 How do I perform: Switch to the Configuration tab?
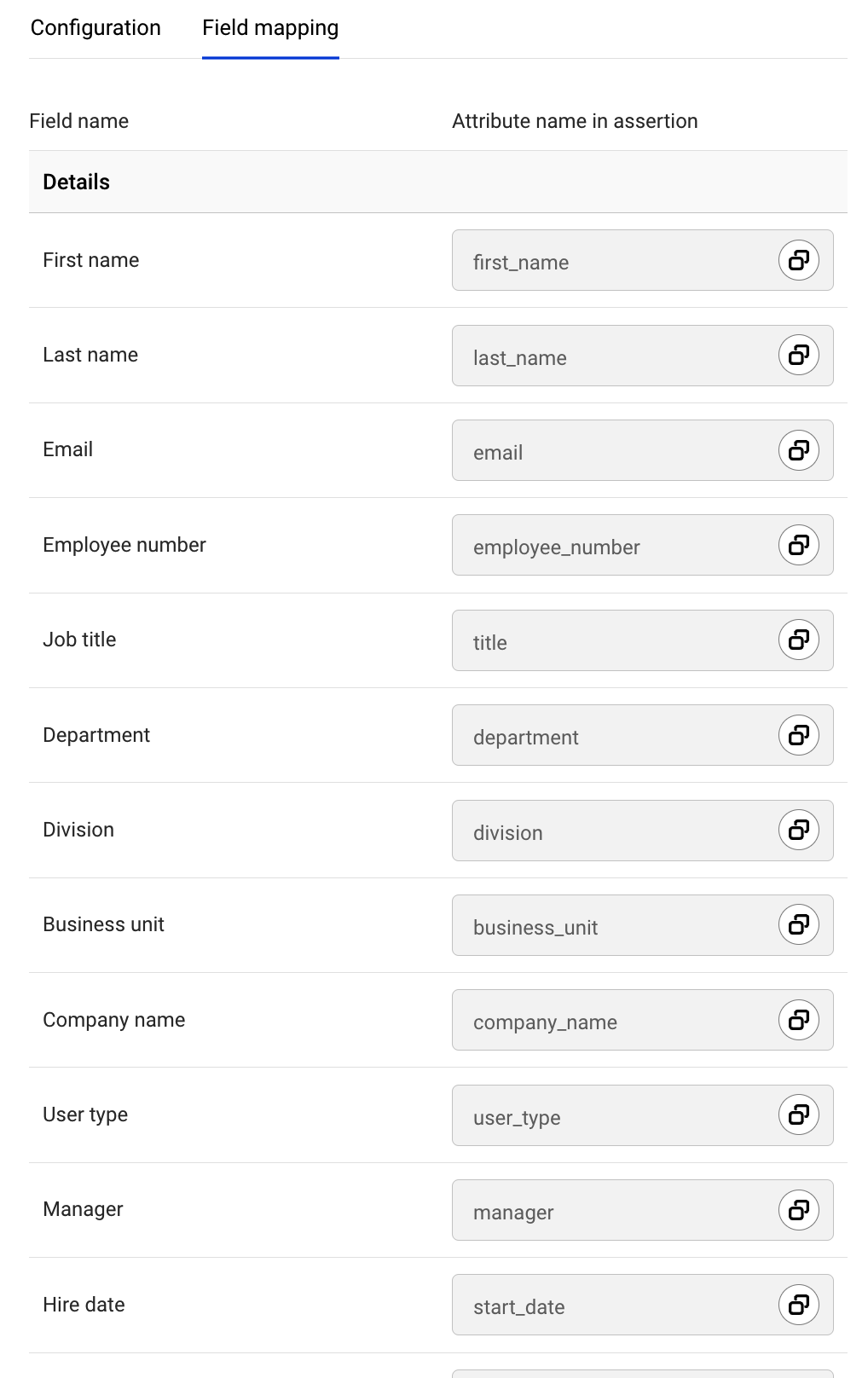point(95,28)
